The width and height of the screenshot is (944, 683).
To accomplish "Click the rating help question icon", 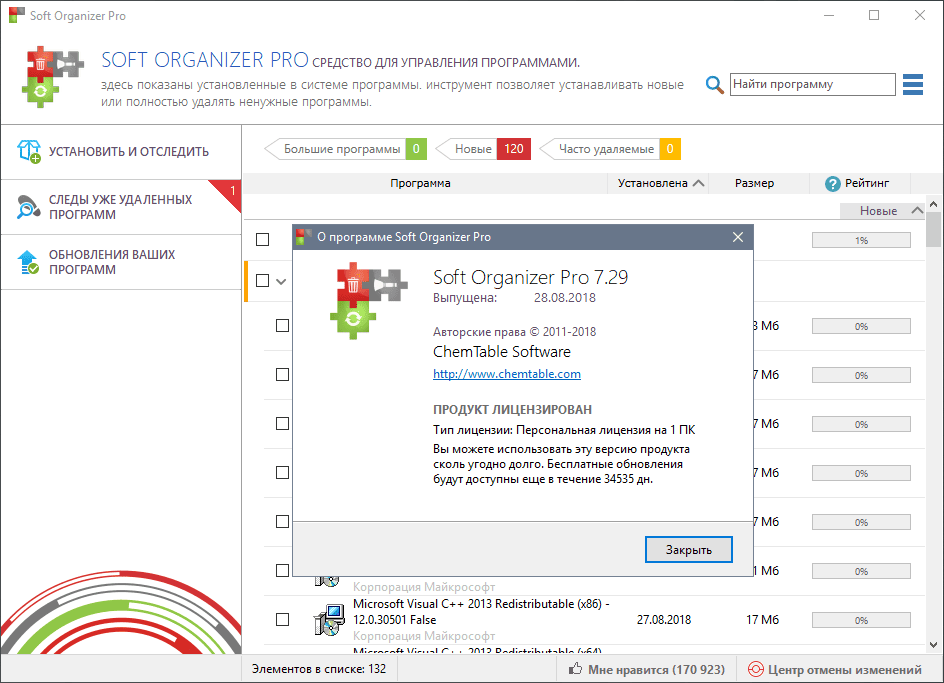I will tap(832, 184).
